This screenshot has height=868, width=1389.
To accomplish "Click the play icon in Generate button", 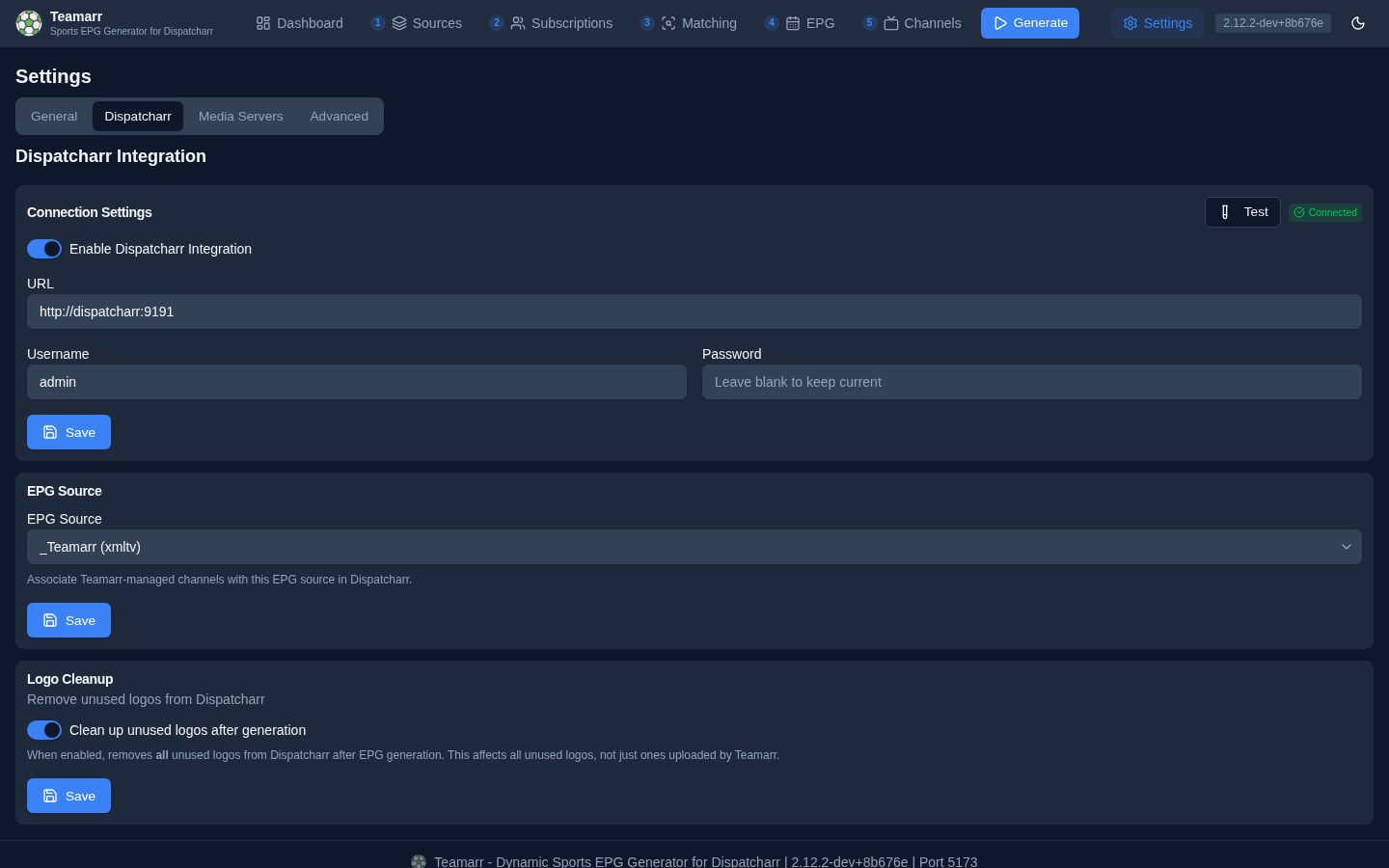I will tap(1000, 23).
